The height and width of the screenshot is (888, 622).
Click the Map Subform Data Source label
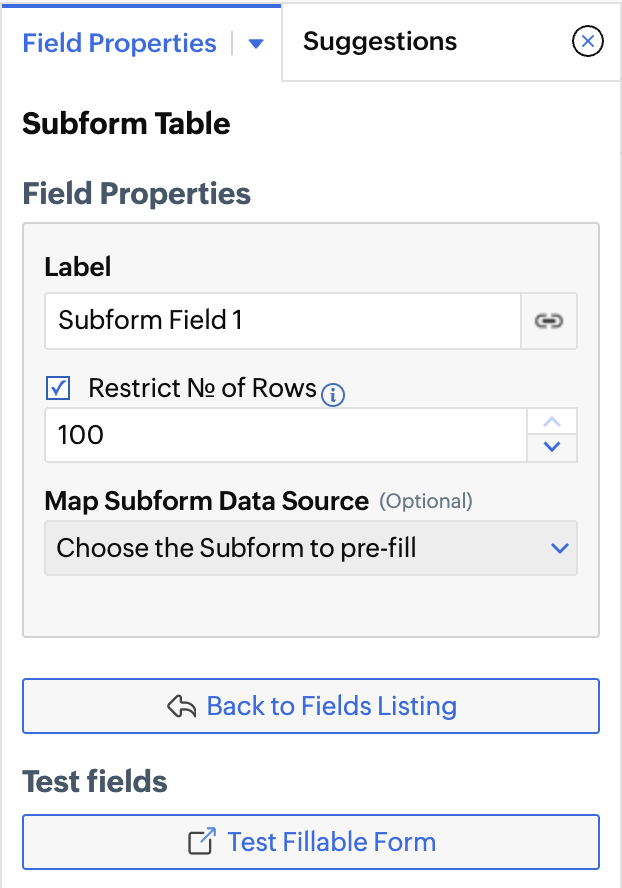point(207,501)
